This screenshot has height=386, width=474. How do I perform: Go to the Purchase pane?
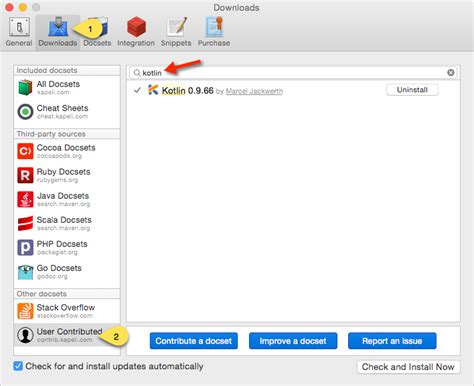(214, 32)
